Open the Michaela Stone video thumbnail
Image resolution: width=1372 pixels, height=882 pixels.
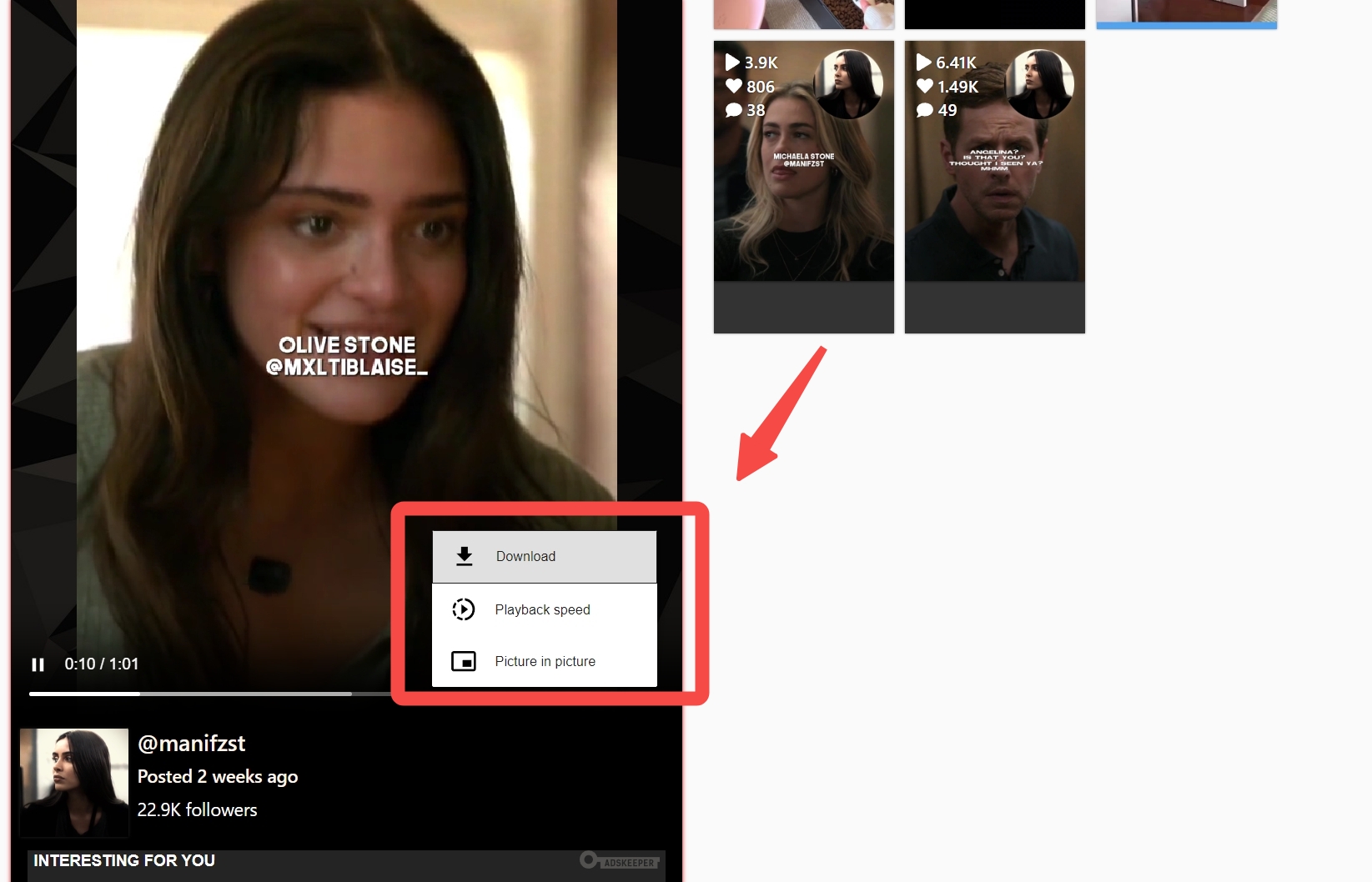tap(804, 187)
